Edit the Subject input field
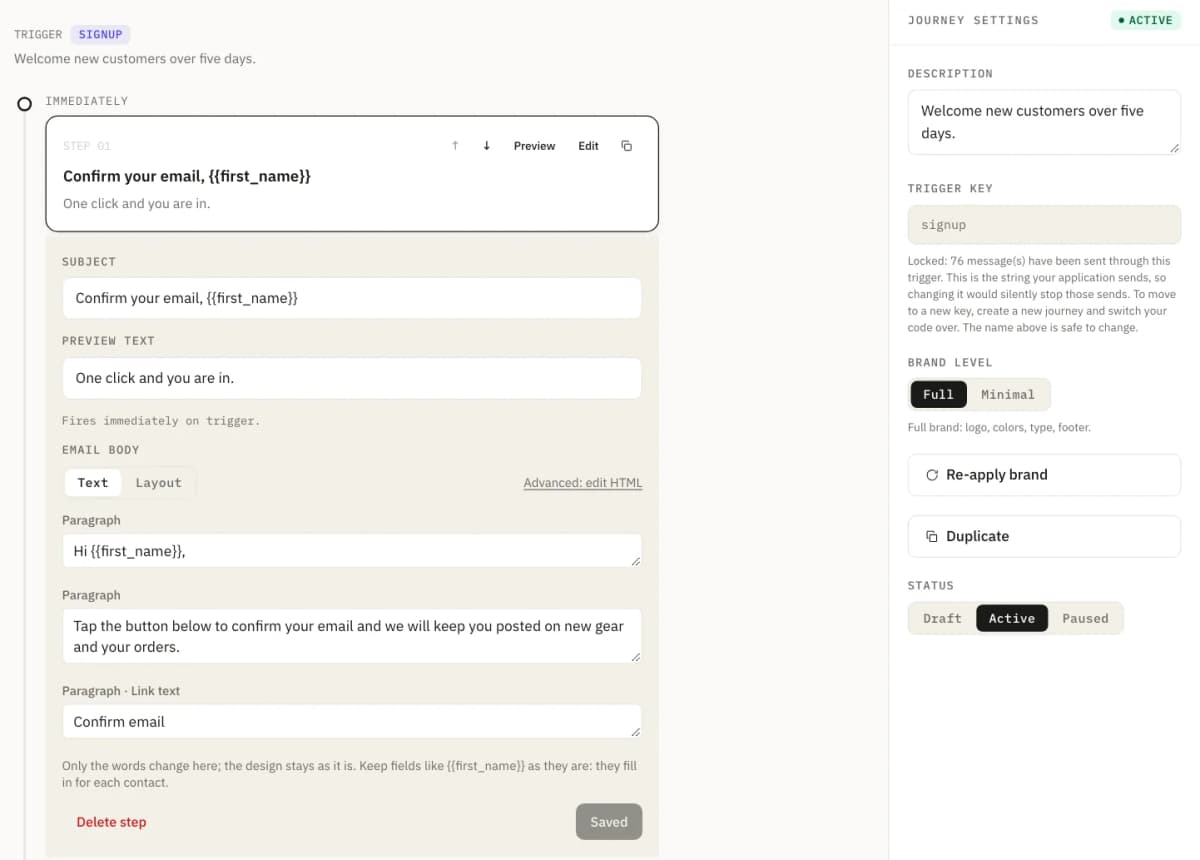The height and width of the screenshot is (860, 1200). pos(352,298)
